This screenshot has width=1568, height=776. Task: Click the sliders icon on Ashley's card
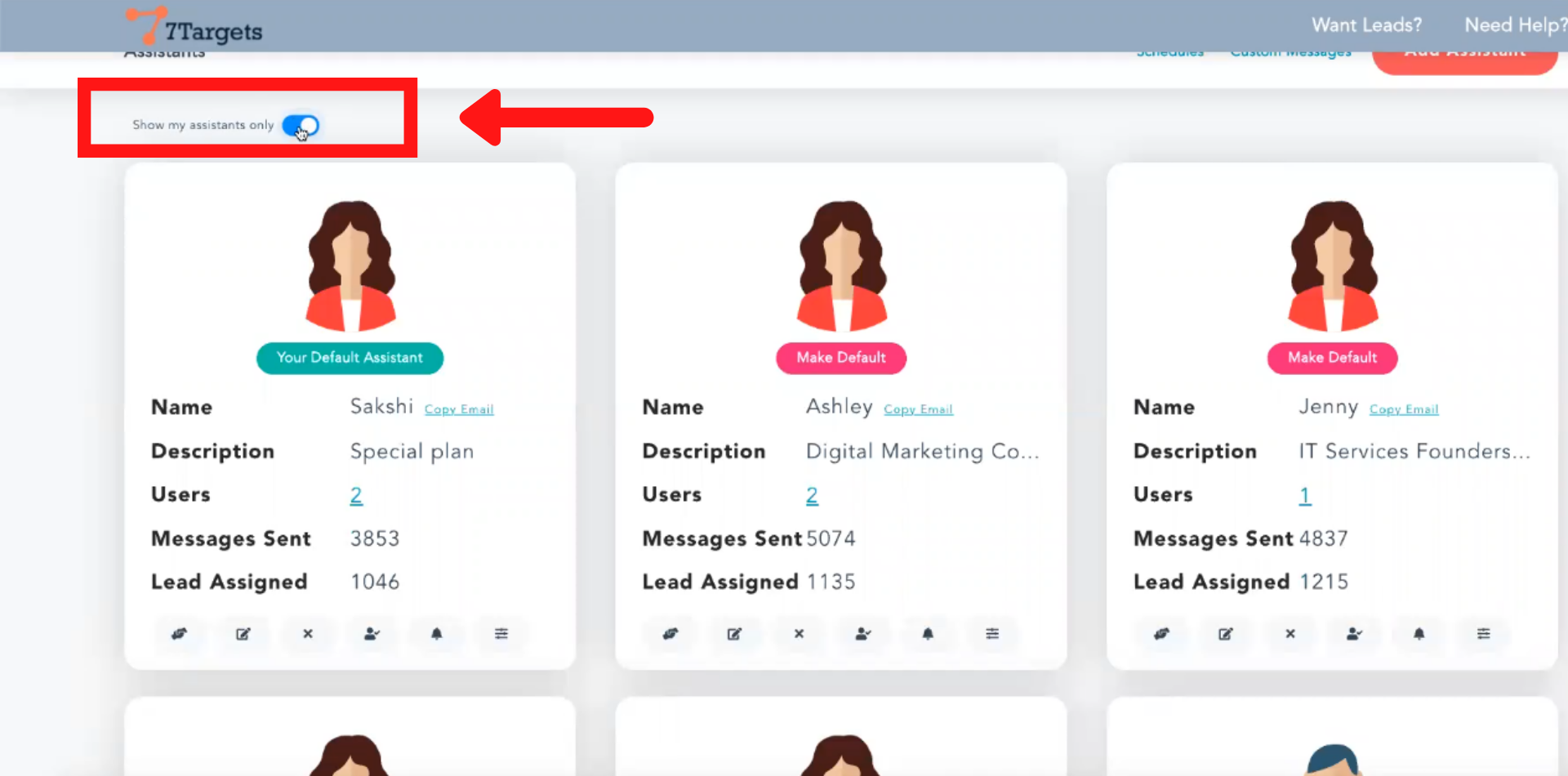(992, 634)
